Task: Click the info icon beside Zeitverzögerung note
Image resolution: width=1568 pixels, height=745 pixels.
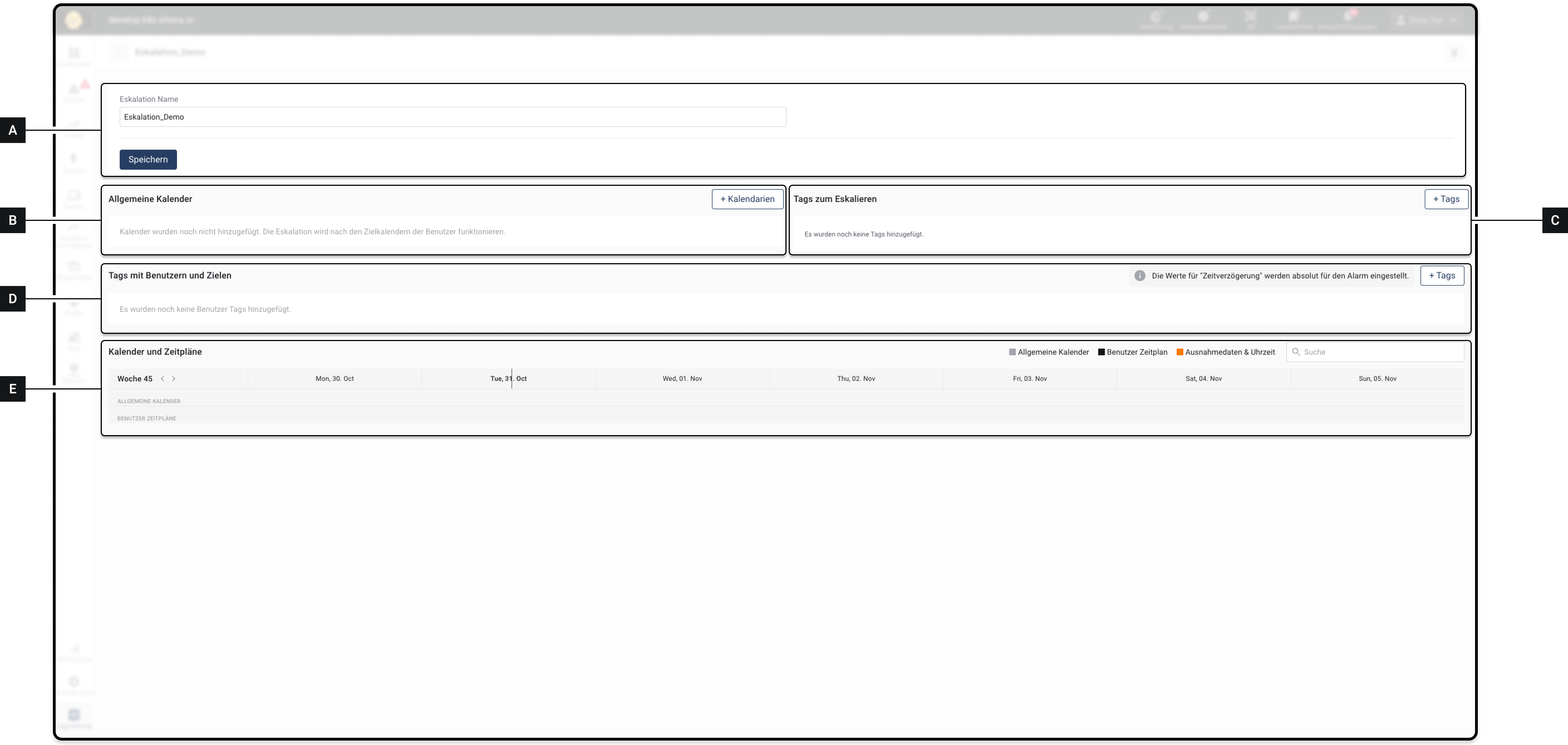Action: tap(1139, 276)
